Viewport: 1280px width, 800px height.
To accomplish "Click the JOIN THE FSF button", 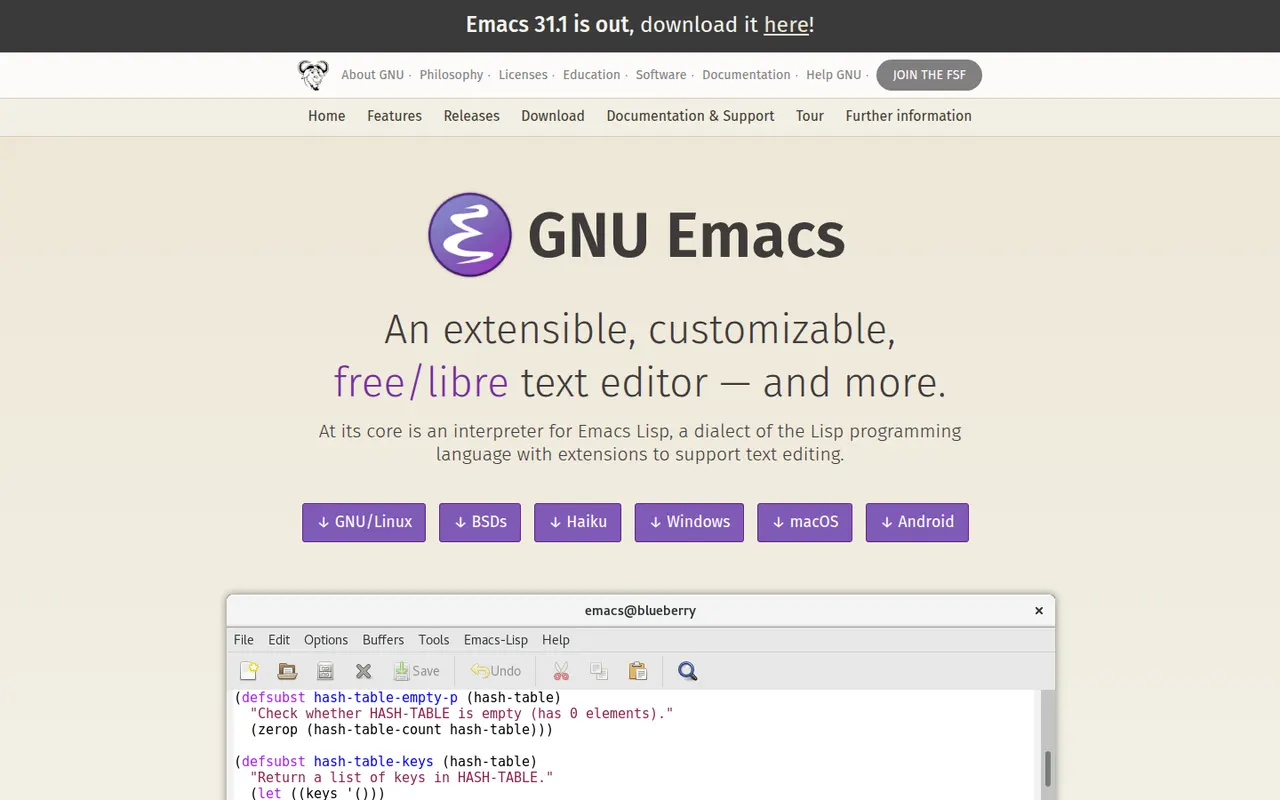I will pos(929,75).
